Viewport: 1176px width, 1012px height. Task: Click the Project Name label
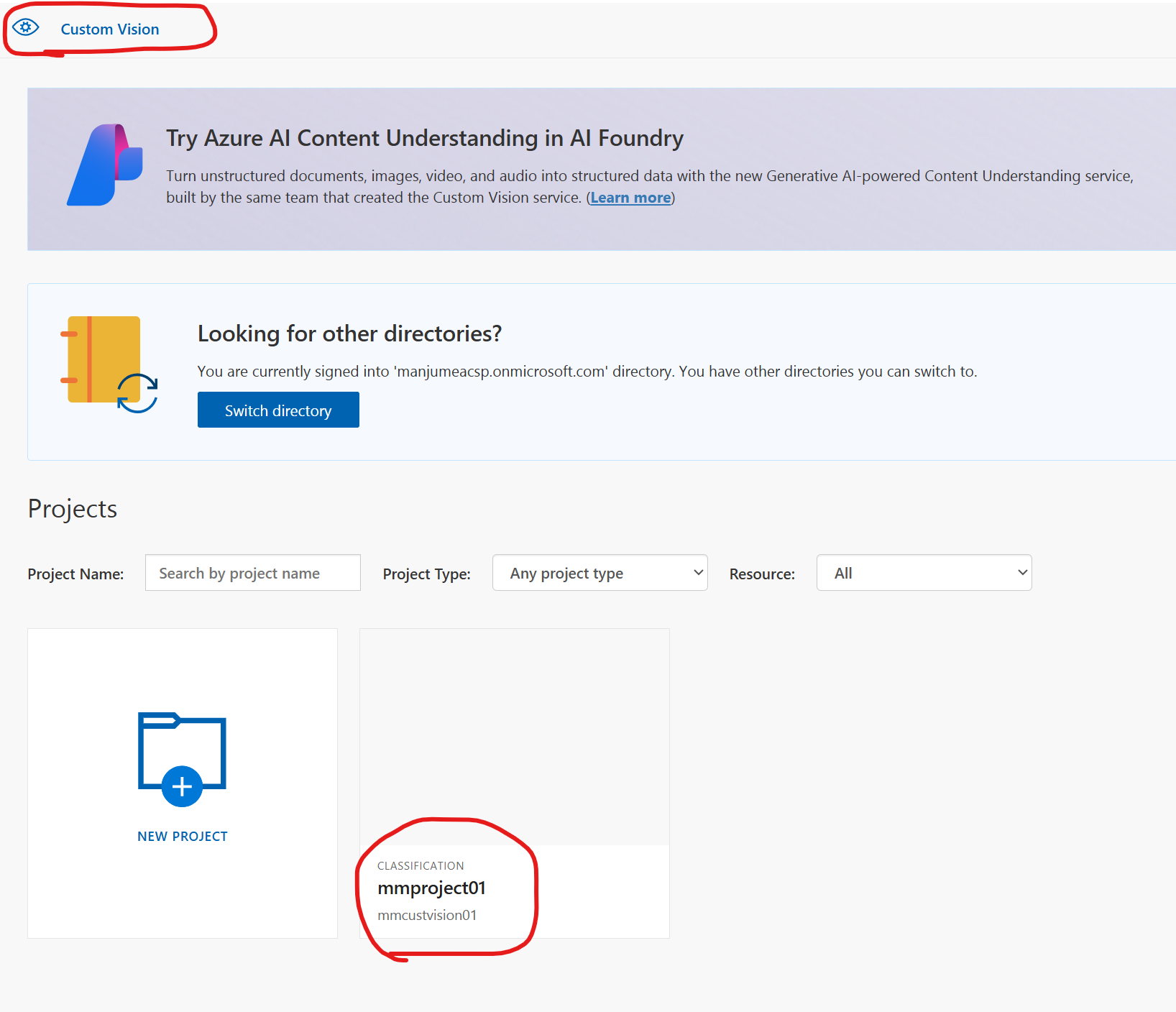75,574
